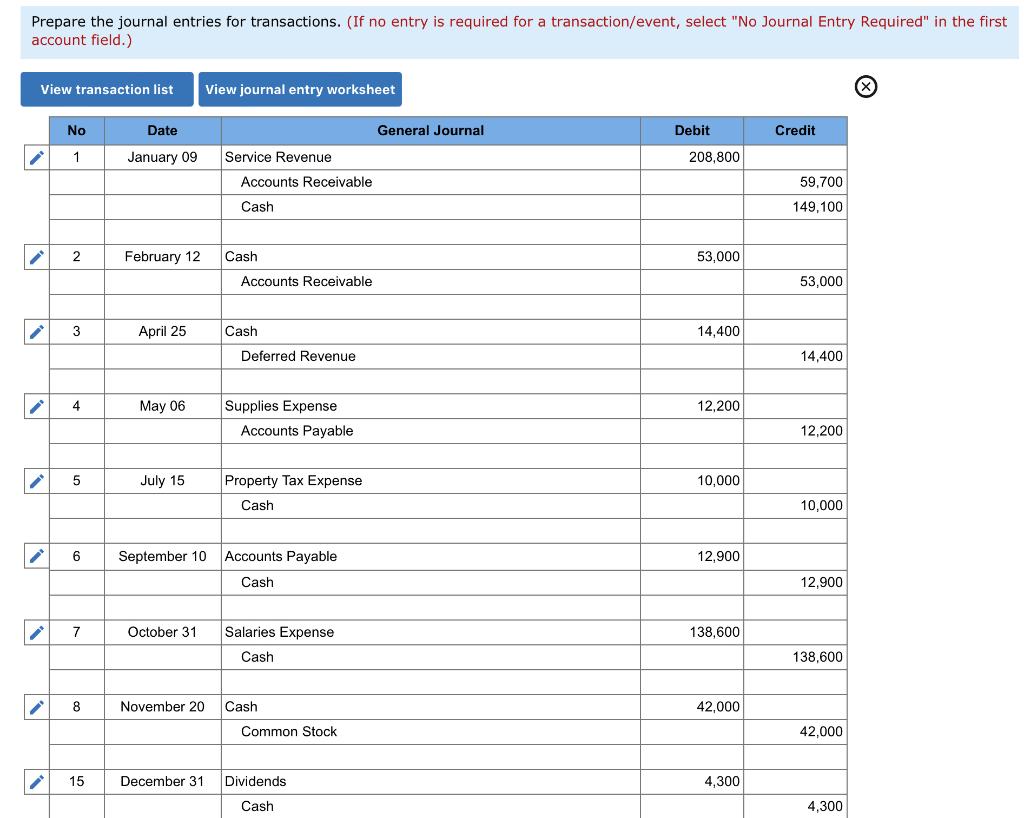The image size is (1024, 818).
Task: Click the January 09 date cell
Action: click(163, 157)
